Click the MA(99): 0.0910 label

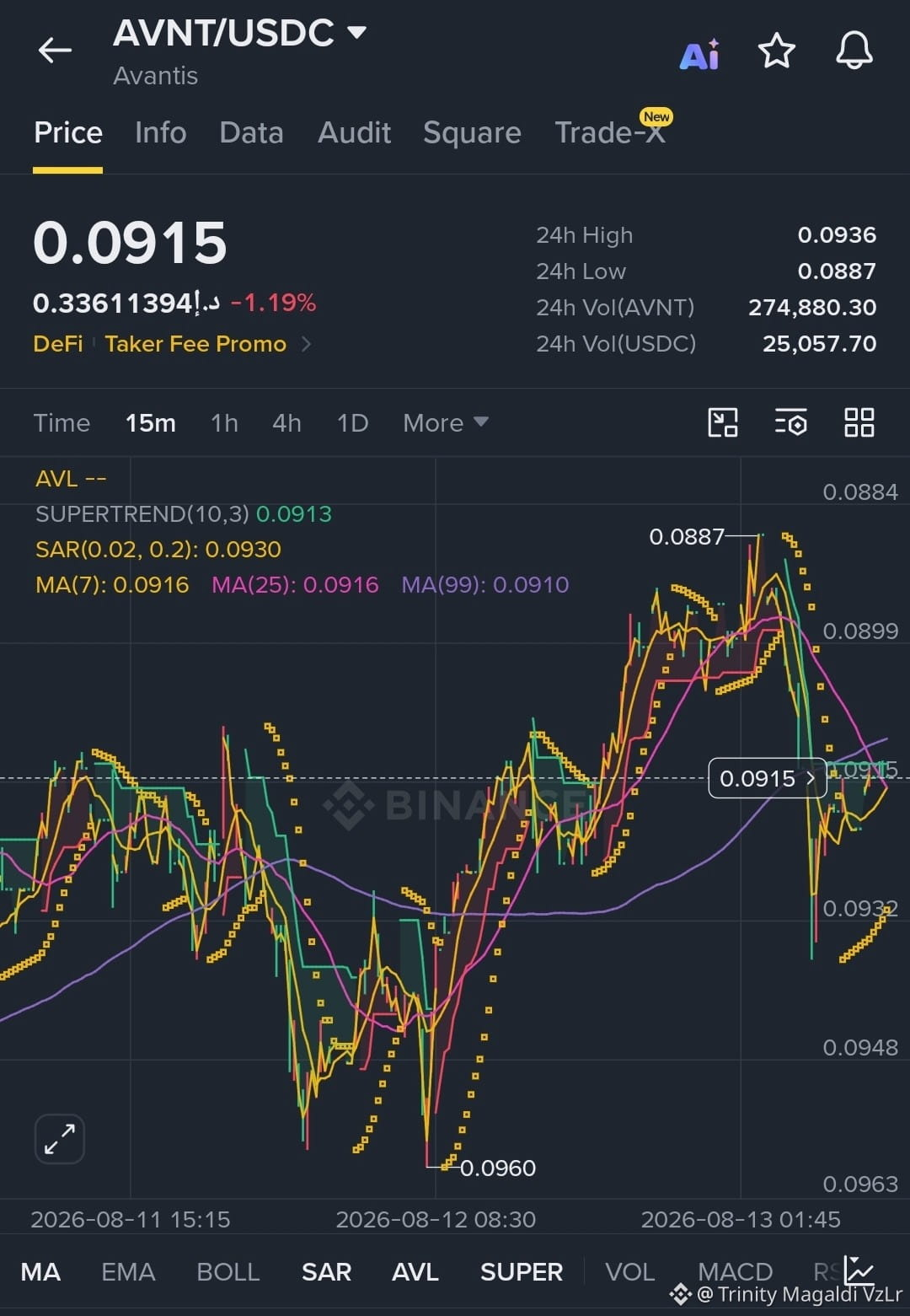click(x=485, y=584)
